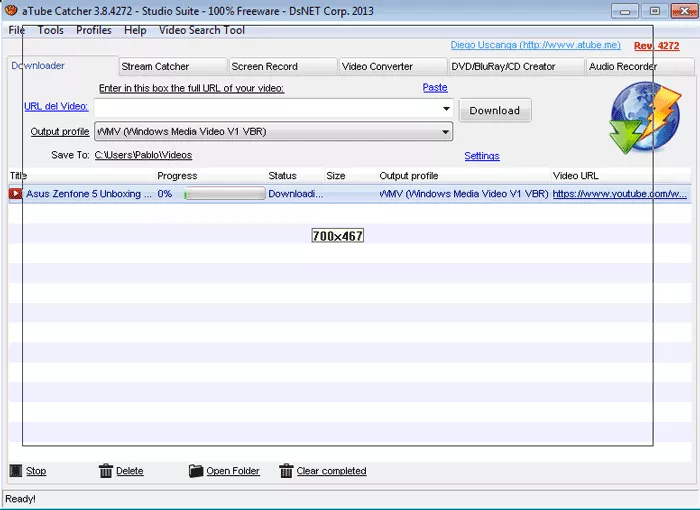Open the Profiles menu
Image resolution: width=700 pixels, height=510 pixels.
click(x=94, y=30)
